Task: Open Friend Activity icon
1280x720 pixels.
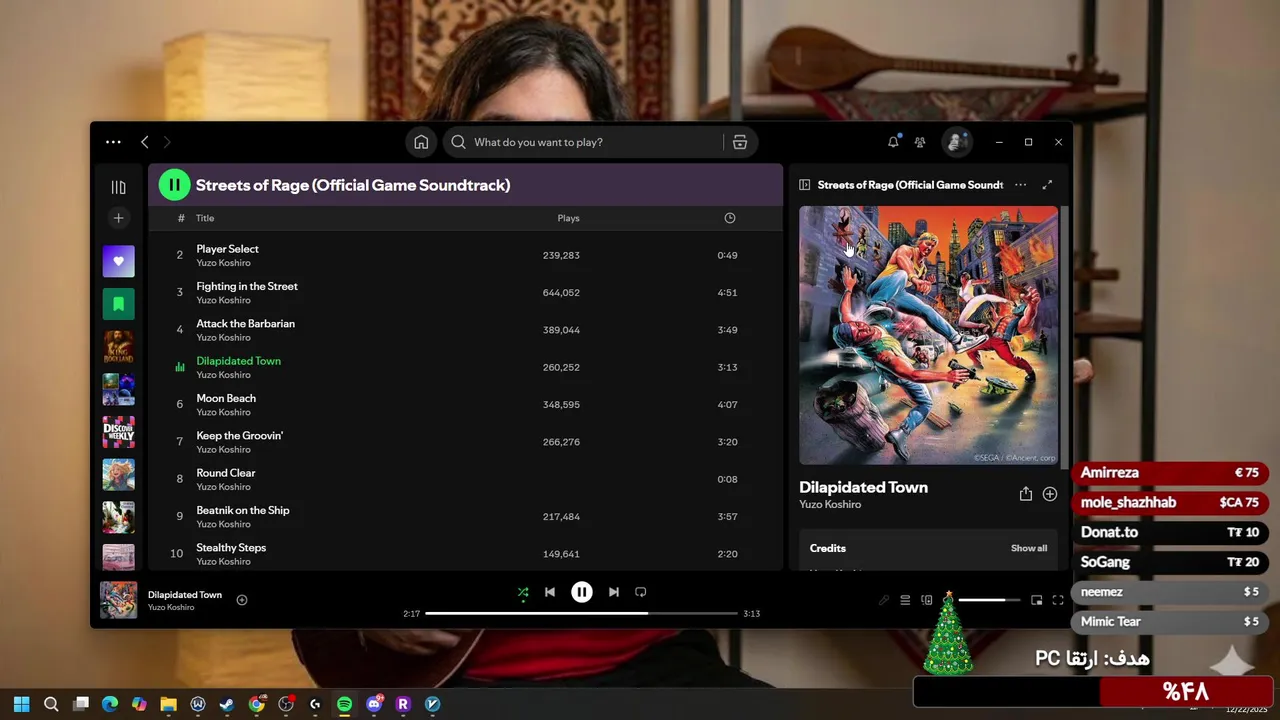Action: point(920,142)
